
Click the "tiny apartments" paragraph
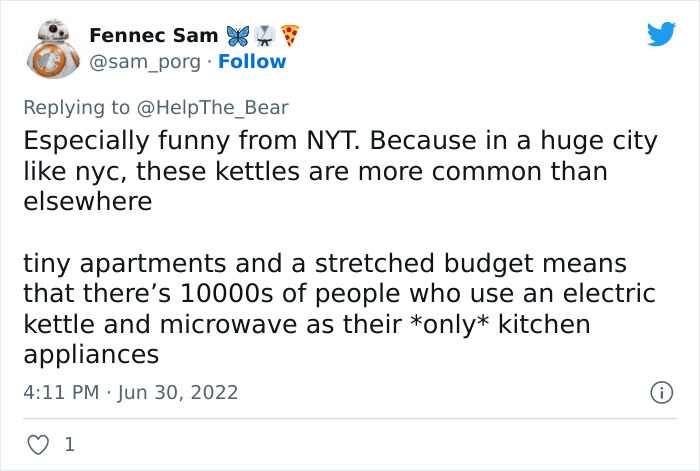[x=340, y=309]
